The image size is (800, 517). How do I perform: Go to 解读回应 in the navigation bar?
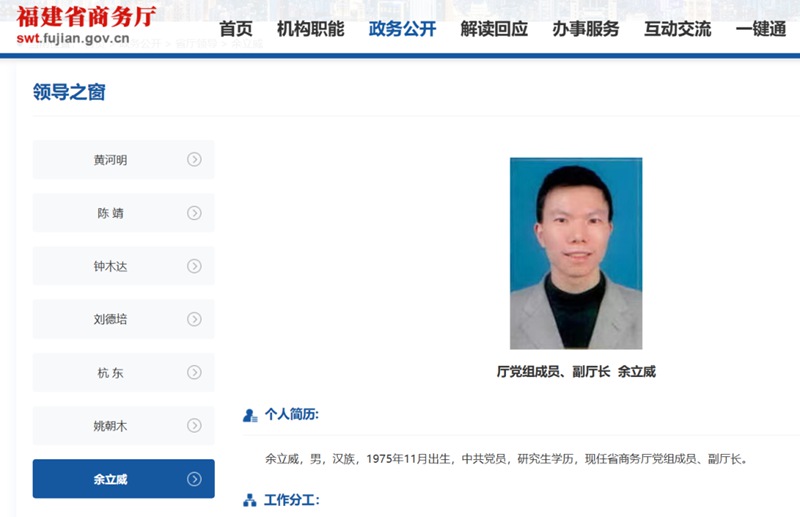pos(494,29)
